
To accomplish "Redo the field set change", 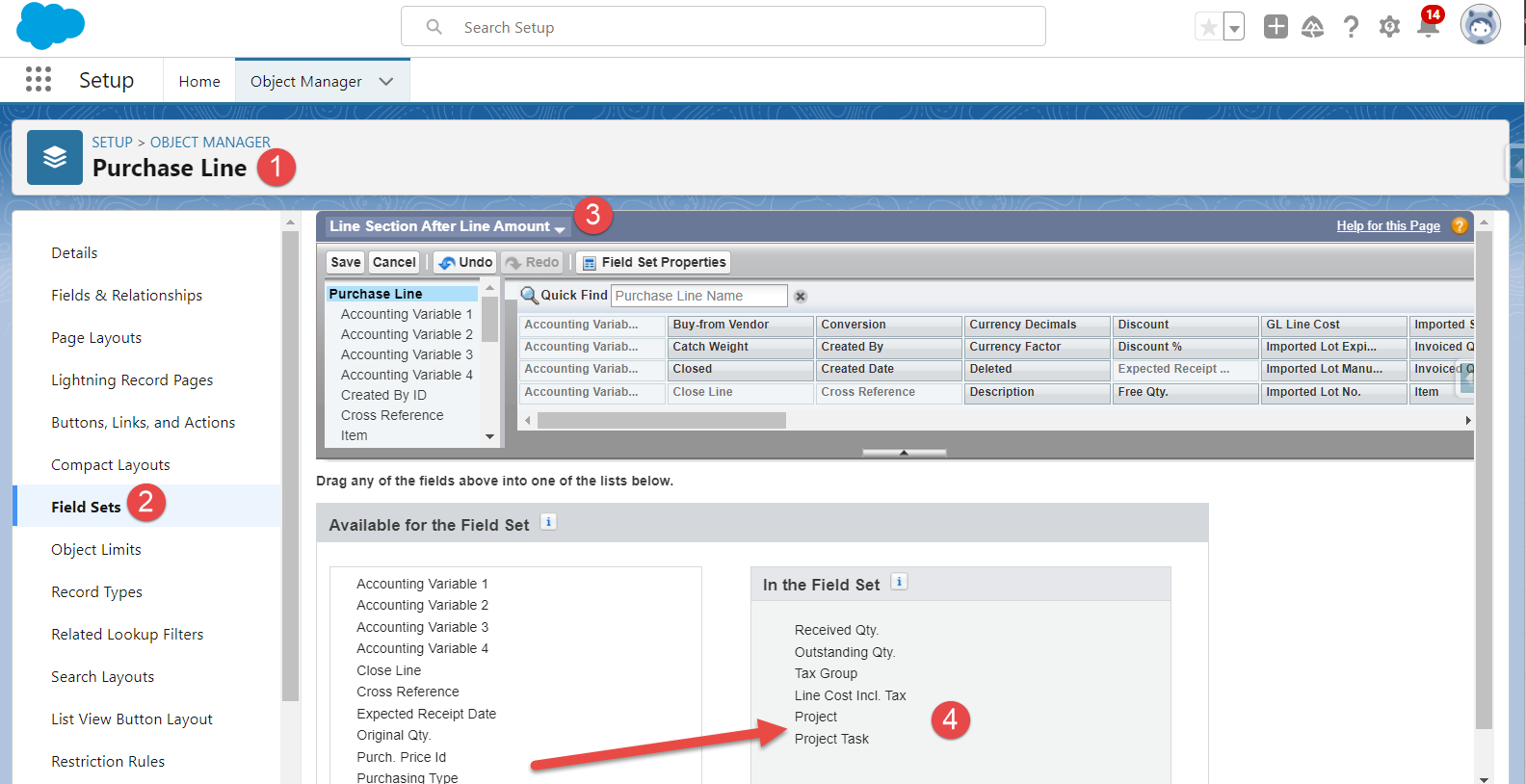I will point(531,262).
